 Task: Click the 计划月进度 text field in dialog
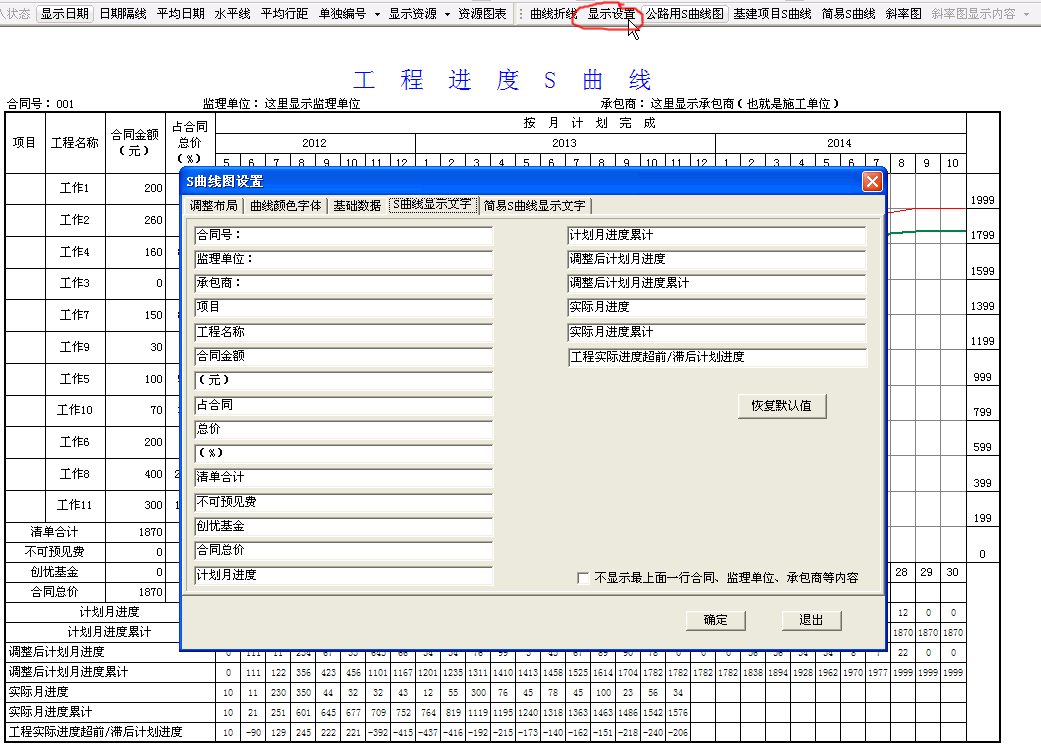click(343, 575)
